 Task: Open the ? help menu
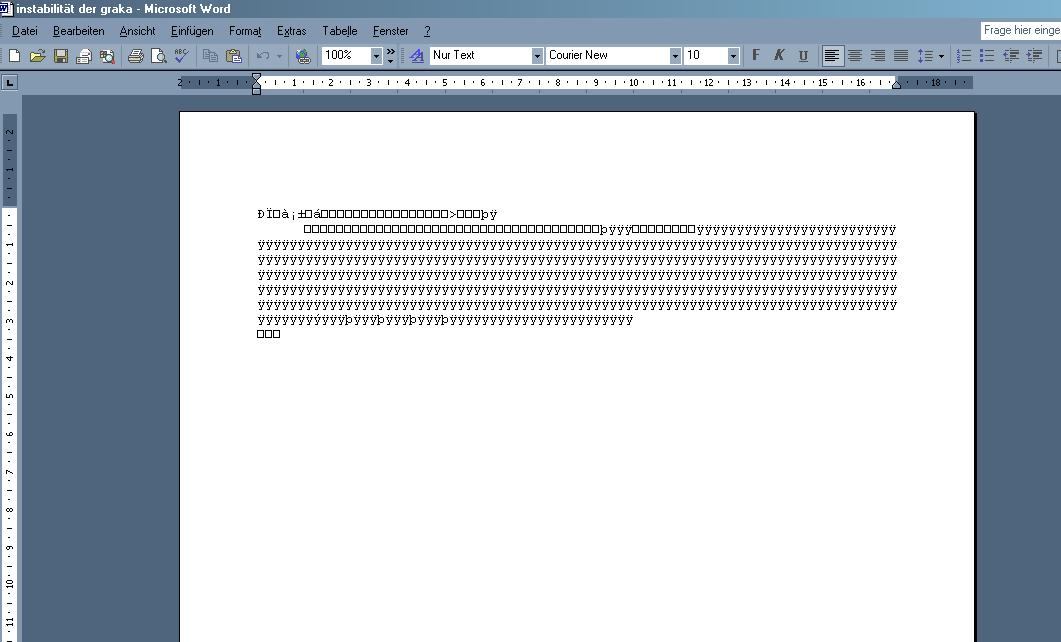pos(427,31)
